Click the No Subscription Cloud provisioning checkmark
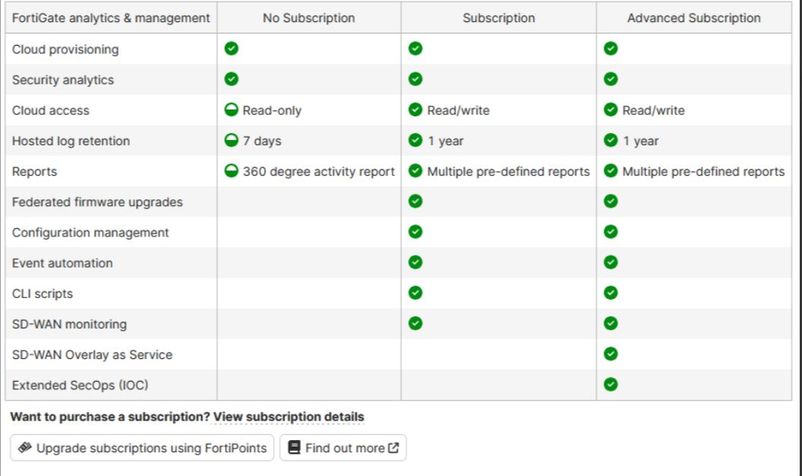Screen dimensions: 802x476 [x=231, y=49]
